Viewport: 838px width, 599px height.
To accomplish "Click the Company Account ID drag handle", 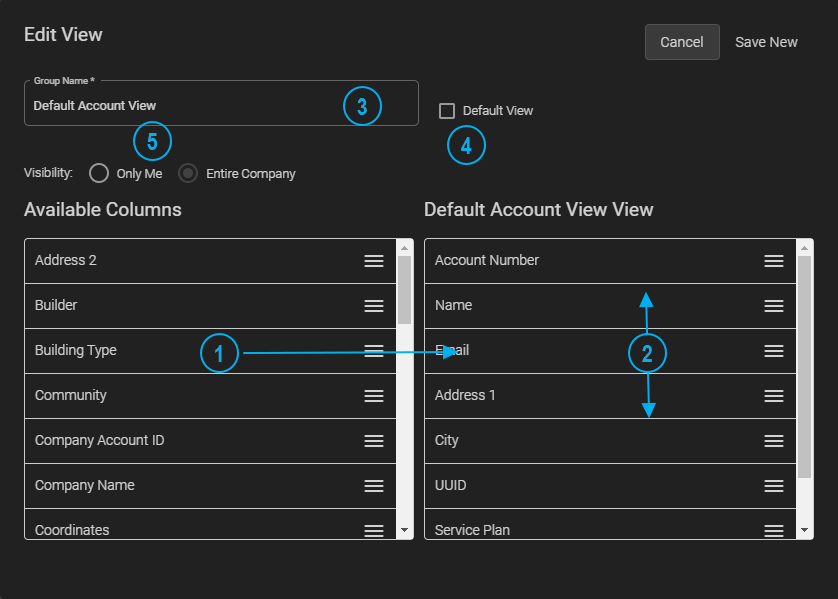I will tap(374, 440).
